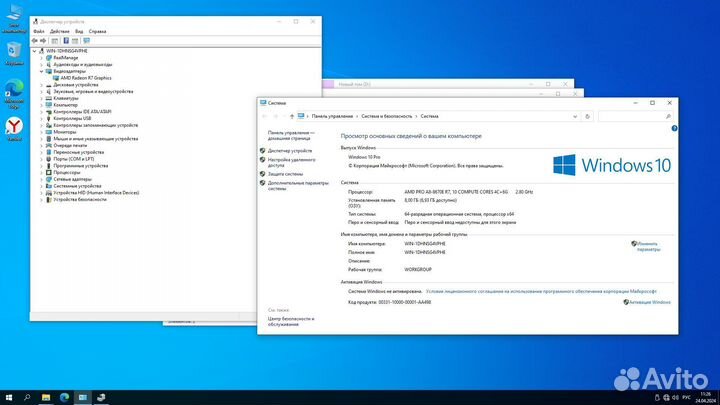720x405 pixels.
Task: Expand the Клавиатуры category
Action: click(41, 98)
